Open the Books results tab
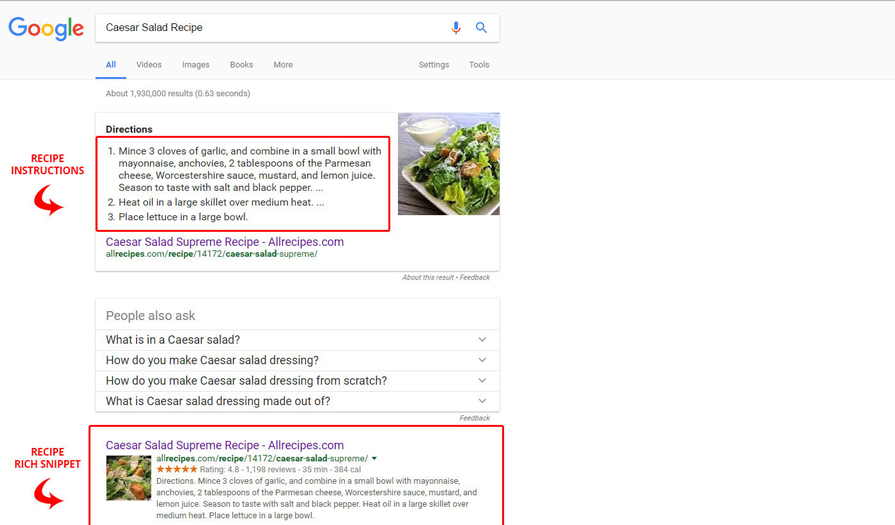Viewport: 895px width, 525px height. (241, 65)
